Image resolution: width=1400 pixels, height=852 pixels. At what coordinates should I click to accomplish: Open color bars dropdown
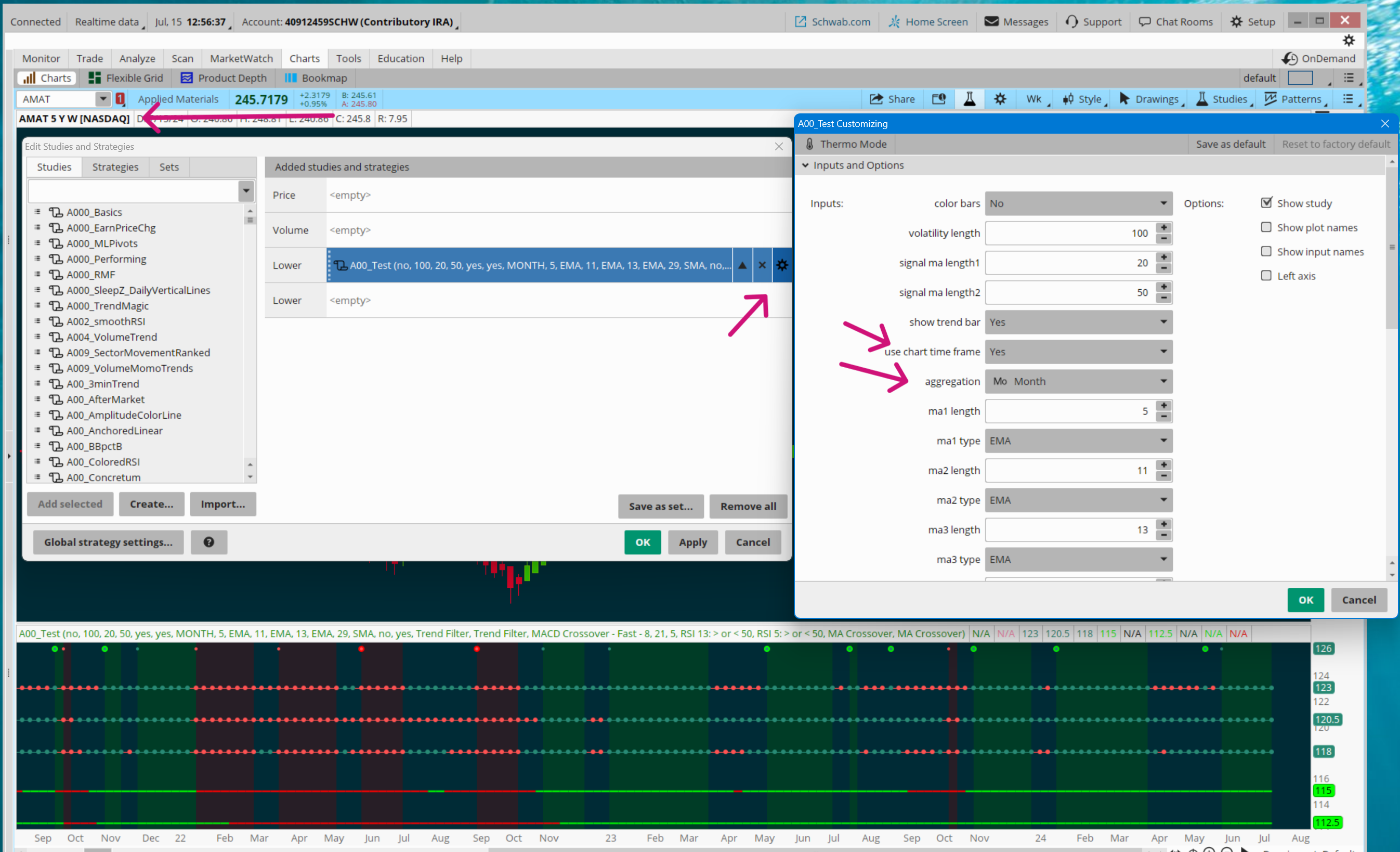(x=1078, y=203)
